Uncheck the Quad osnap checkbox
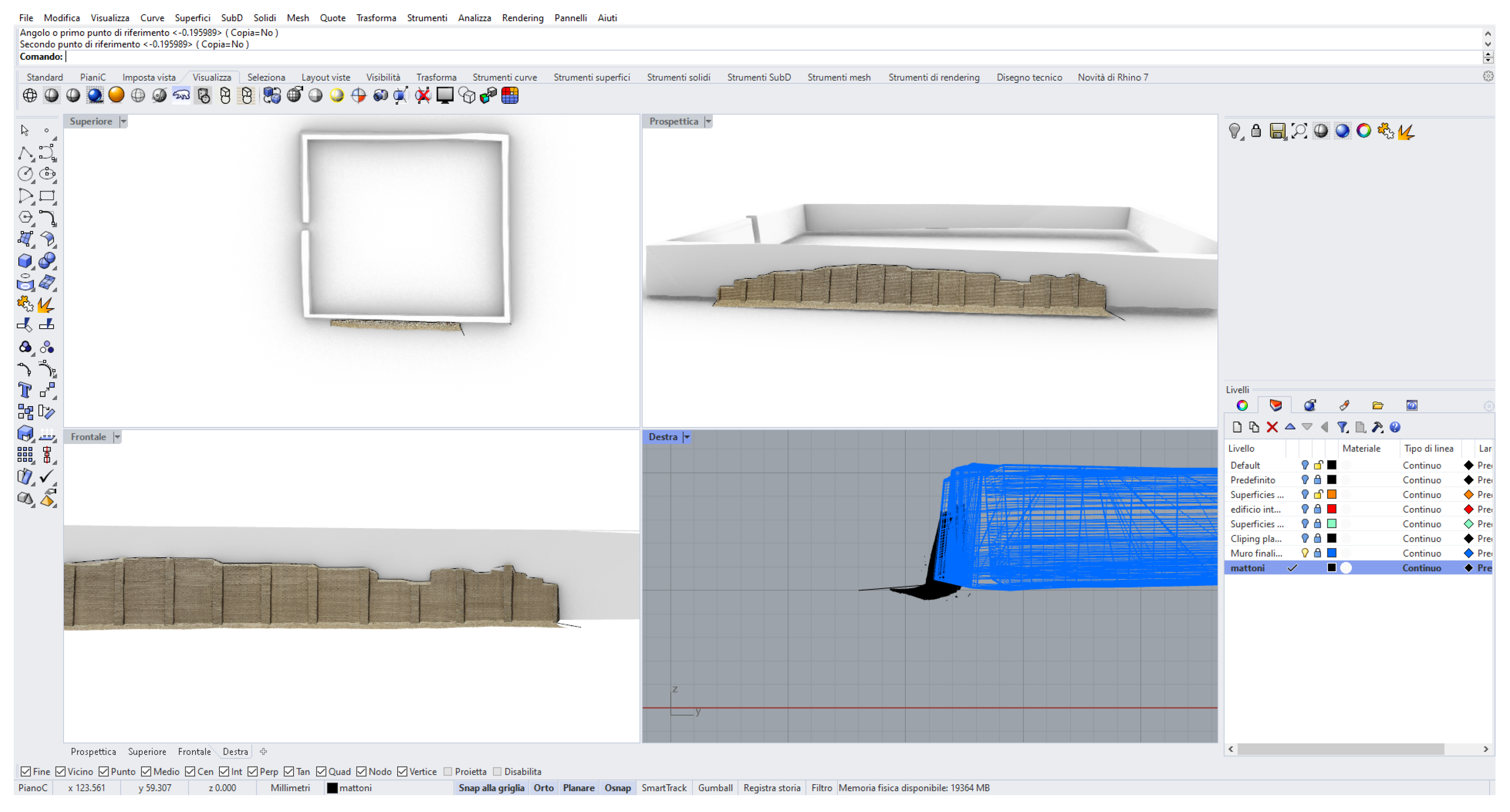 pos(321,772)
